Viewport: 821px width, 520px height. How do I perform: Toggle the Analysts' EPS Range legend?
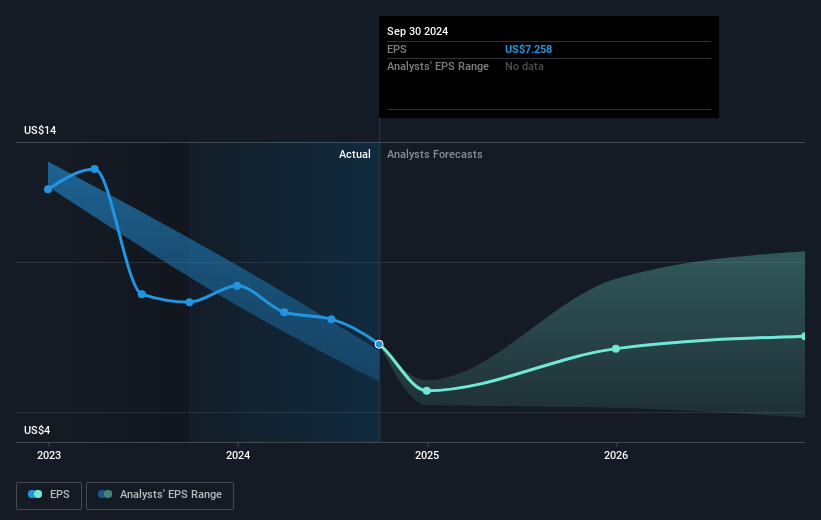tap(160, 495)
